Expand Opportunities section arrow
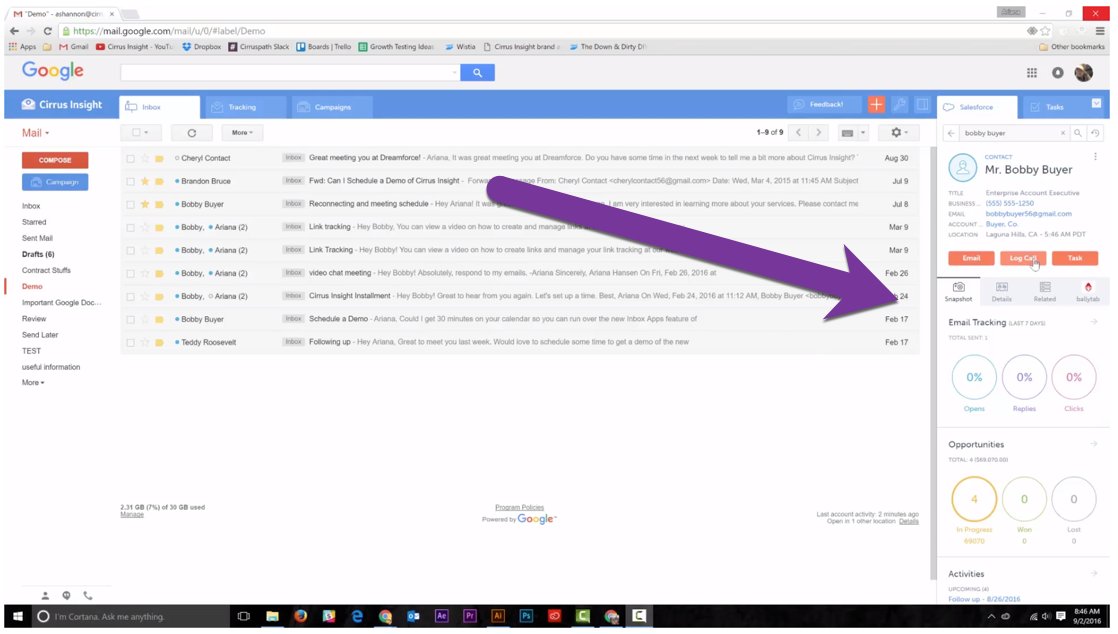Screen dimensions: 1118x634 (1094, 444)
